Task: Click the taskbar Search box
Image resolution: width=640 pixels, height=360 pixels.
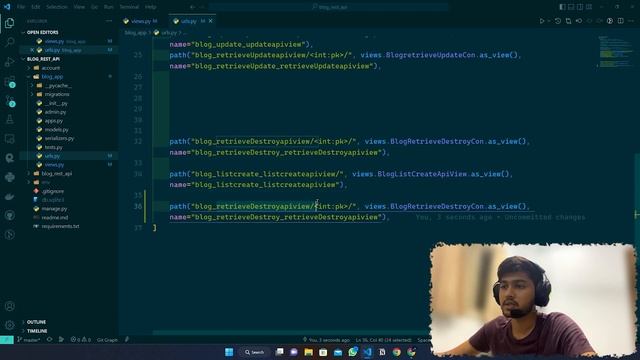Action: pos(254,352)
